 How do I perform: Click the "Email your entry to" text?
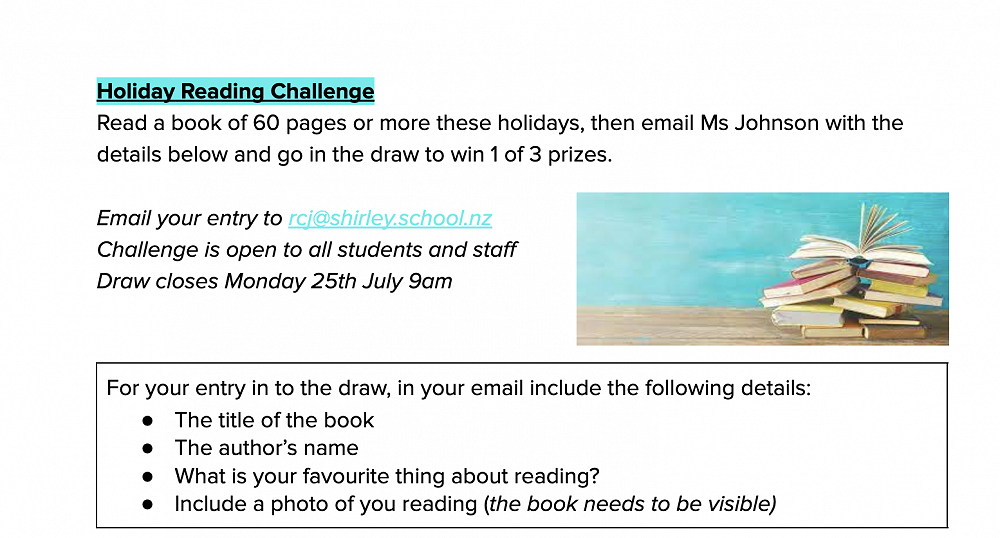190,218
